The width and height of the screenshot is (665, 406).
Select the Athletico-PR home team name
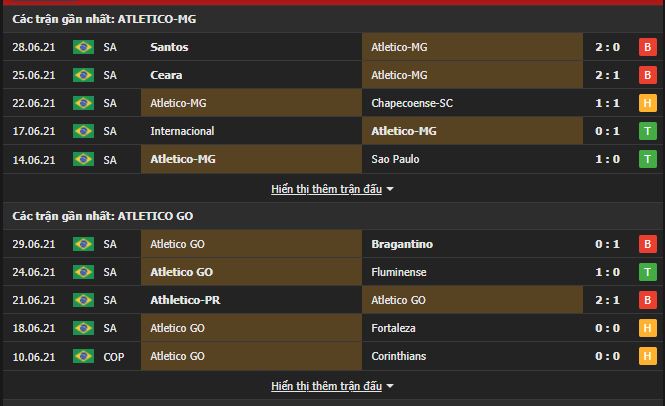pos(183,300)
